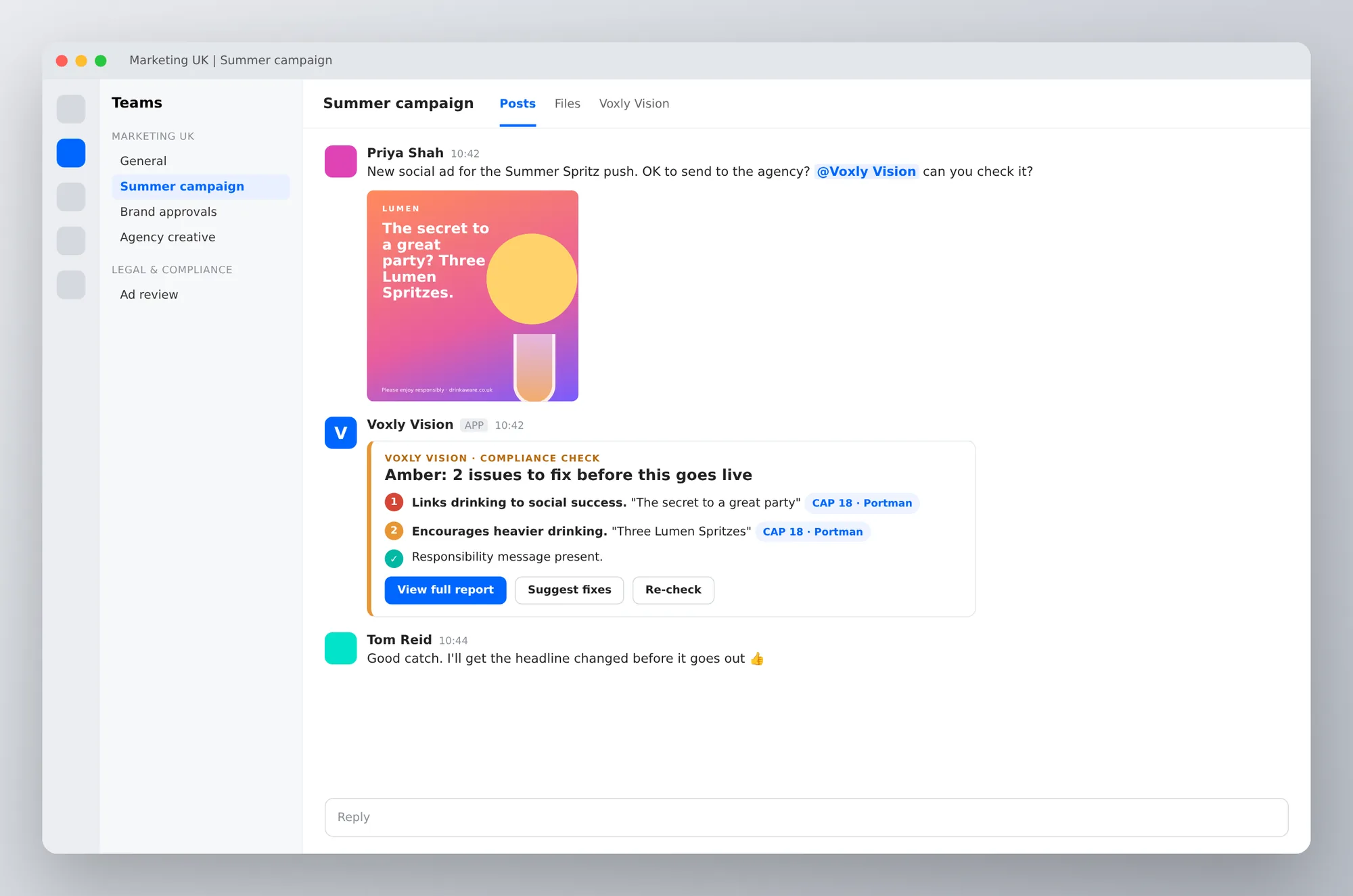Viewport: 1353px width, 896px height.
Task: Open the Lumen Spritz ad image
Action: tap(472, 296)
